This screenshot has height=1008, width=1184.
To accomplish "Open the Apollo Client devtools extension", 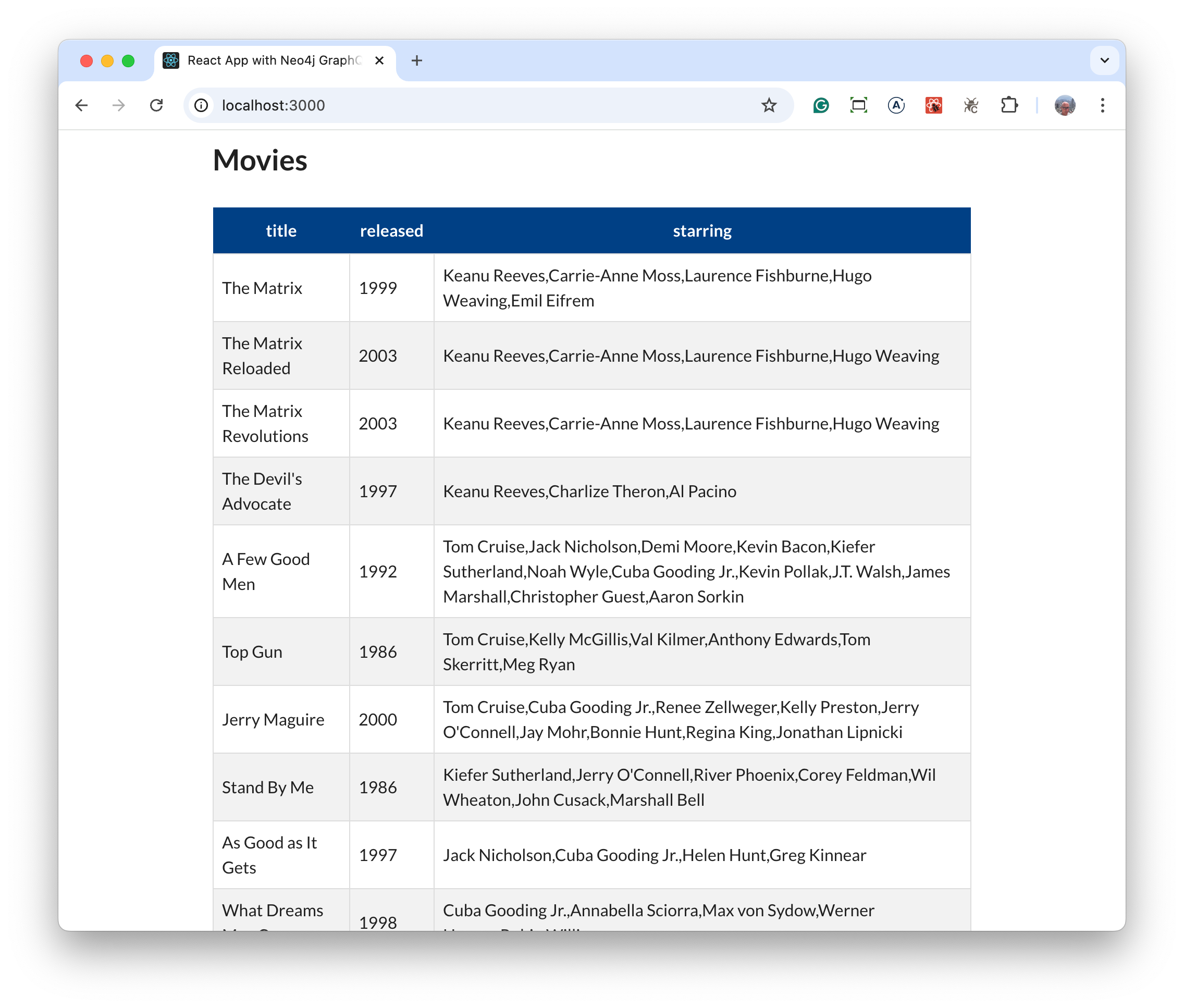I will (x=896, y=105).
